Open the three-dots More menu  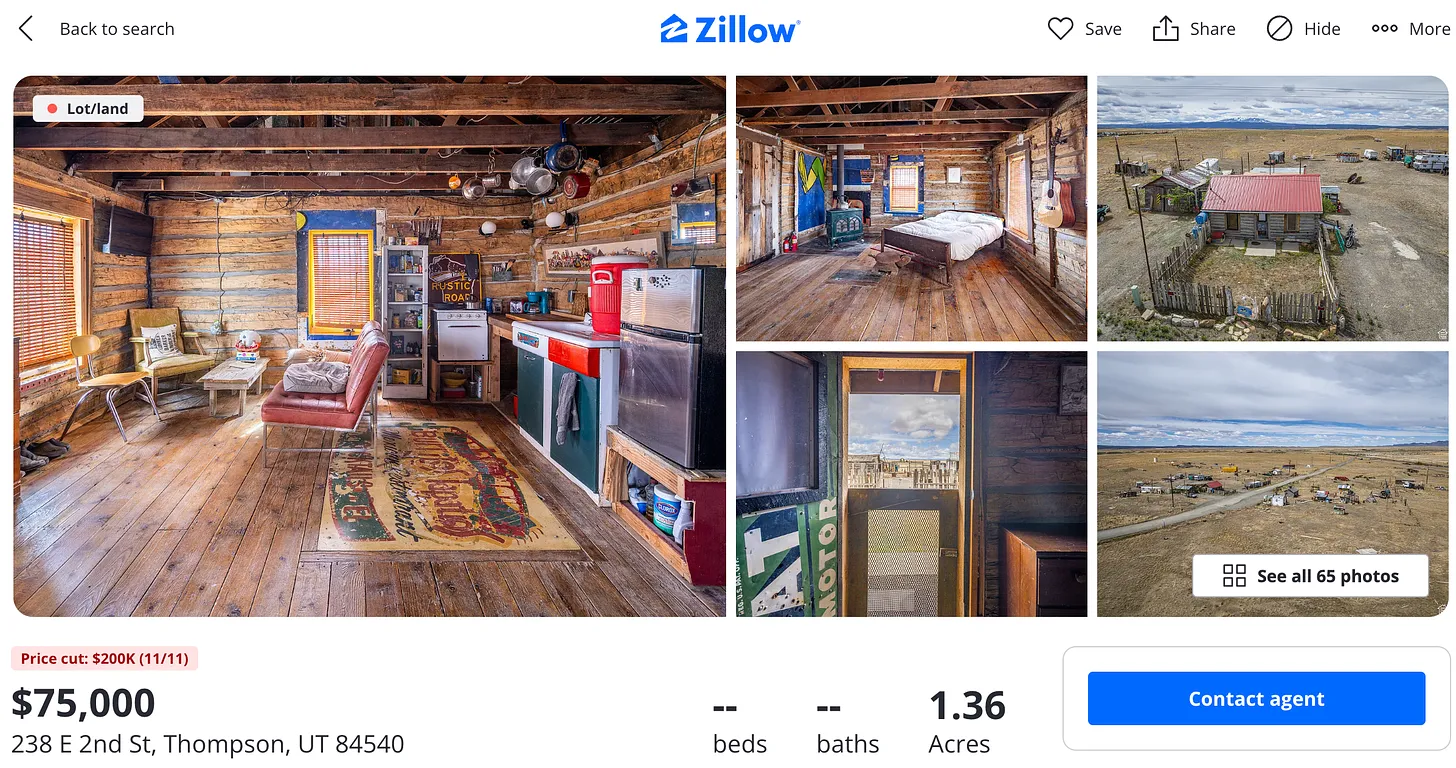[x=1410, y=29]
